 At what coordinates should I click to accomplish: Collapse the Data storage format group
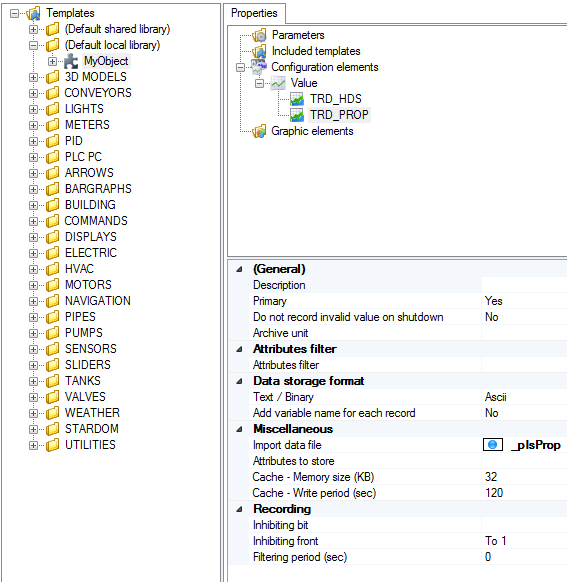click(239, 381)
